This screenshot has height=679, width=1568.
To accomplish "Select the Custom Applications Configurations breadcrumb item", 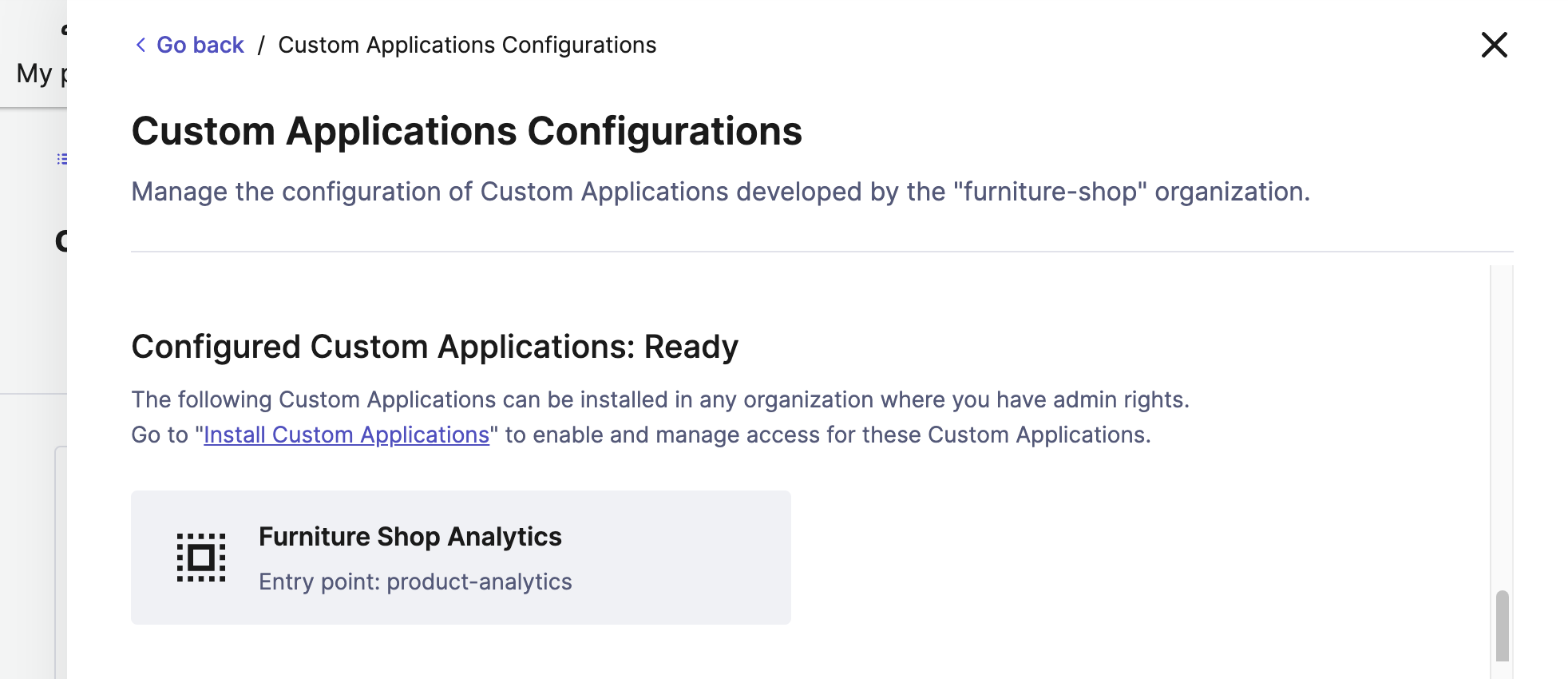I will (x=467, y=46).
